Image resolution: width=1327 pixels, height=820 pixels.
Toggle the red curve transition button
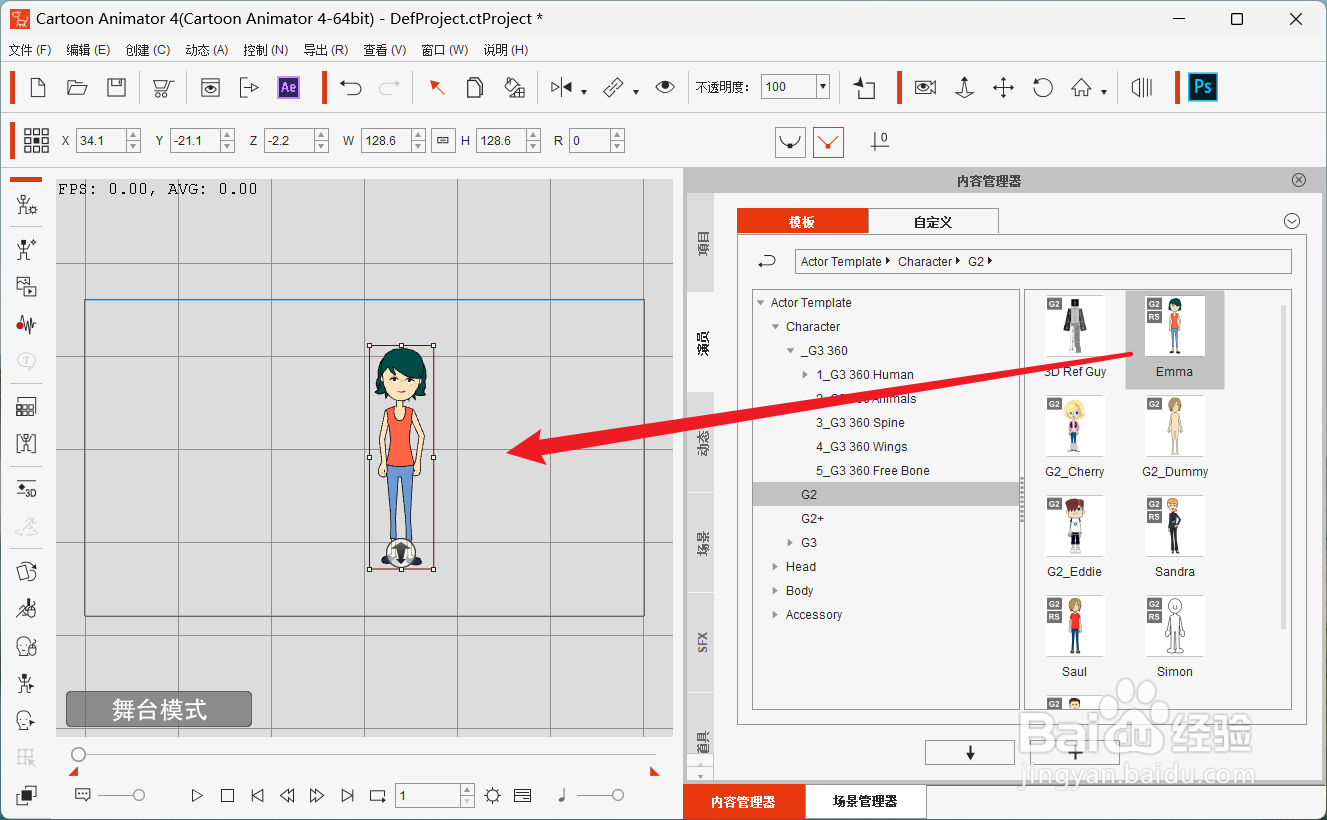(x=828, y=142)
